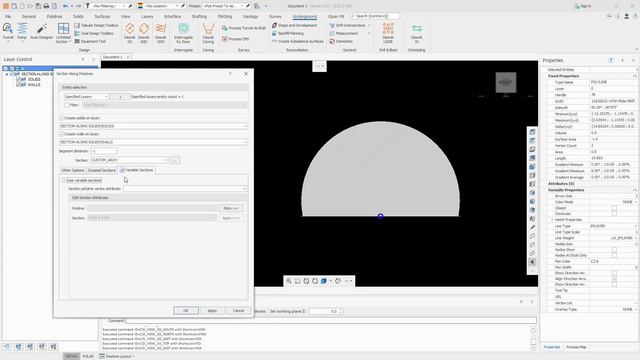Open Tabular Design Toolbox
Viewport: 640px width, 360px height.
(96, 25)
